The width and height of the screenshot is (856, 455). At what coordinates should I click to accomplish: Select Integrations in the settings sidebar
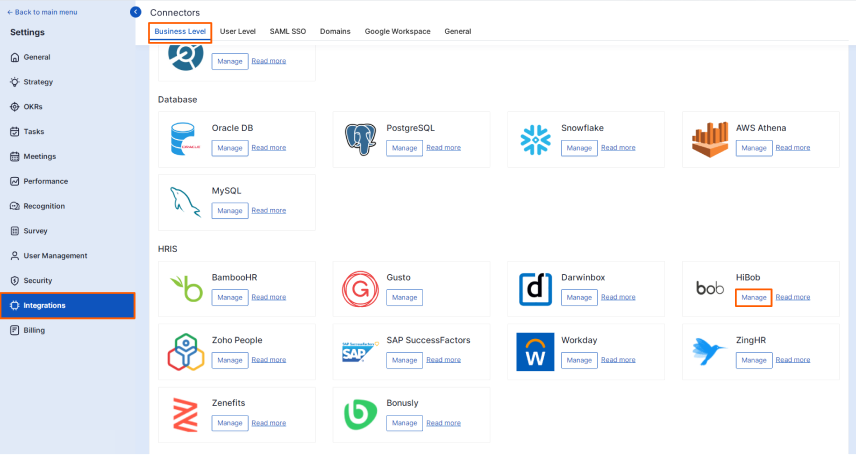68,306
